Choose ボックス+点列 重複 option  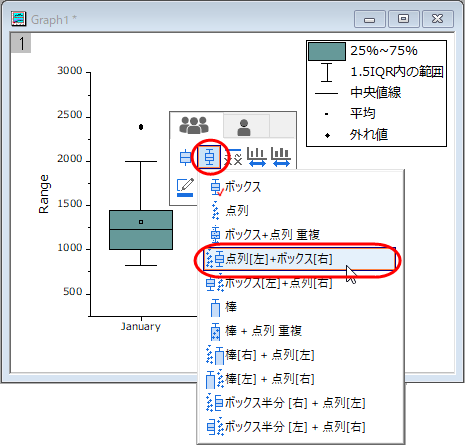265,235
